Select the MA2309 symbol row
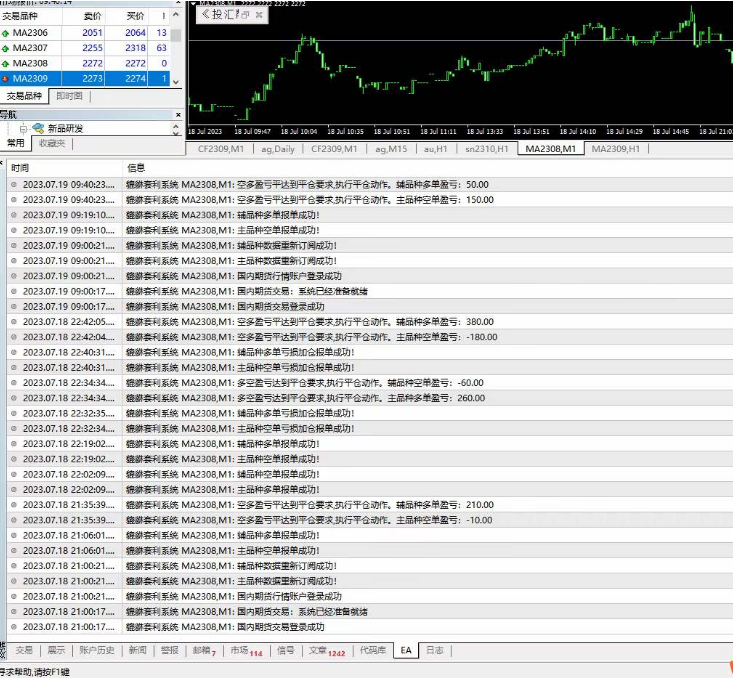 click(85, 79)
